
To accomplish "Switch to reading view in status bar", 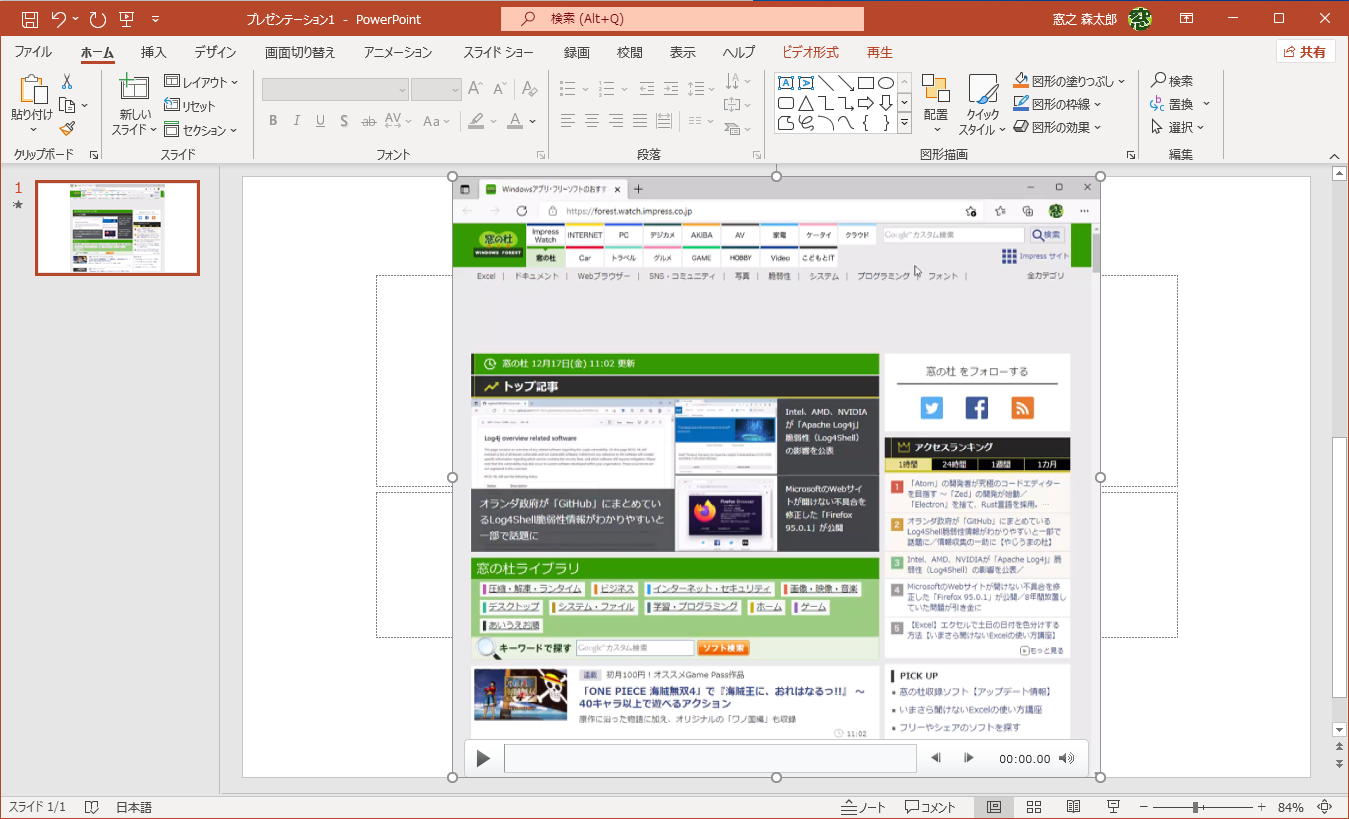I will pyautogui.click(x=1073, y=807).
